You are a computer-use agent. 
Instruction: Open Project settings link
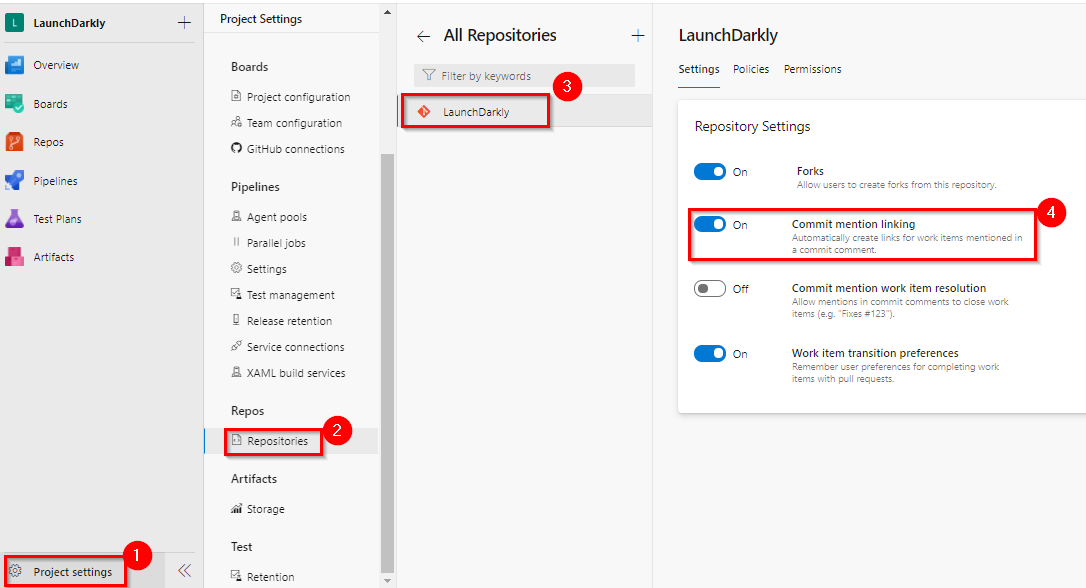(73, 572)
